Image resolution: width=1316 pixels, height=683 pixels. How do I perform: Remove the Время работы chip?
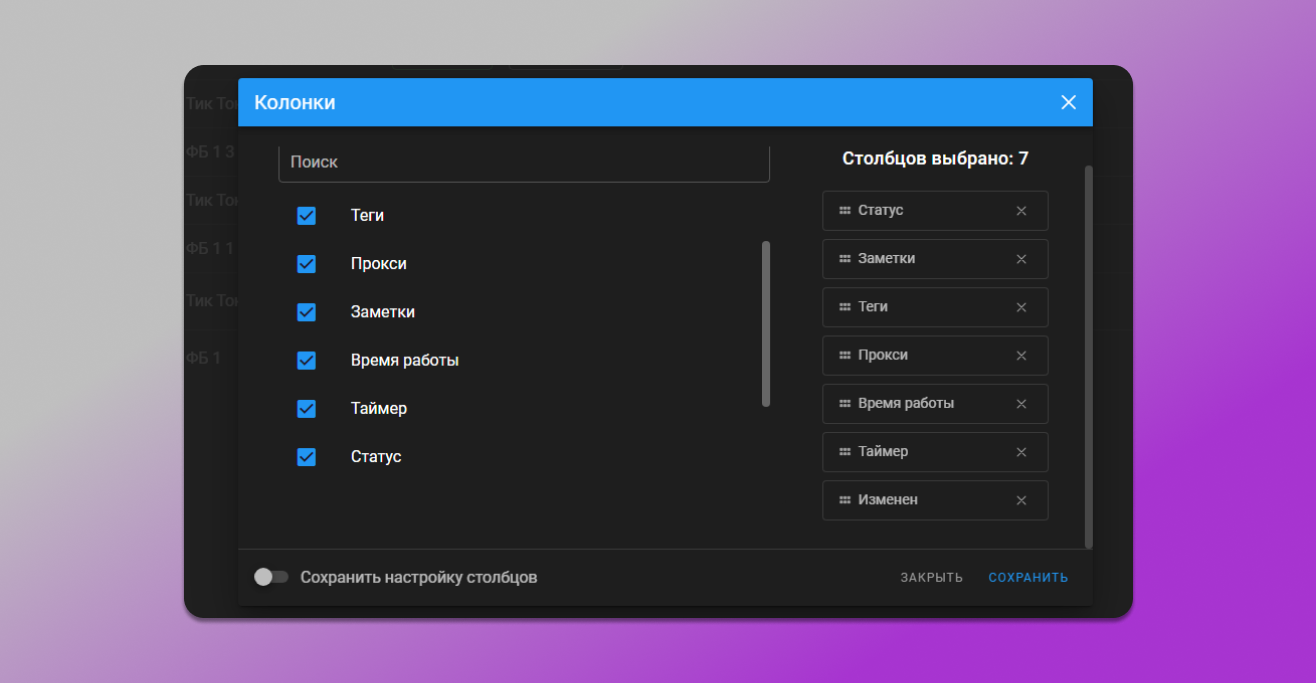pyautogui.click(x=1021, y=404)
